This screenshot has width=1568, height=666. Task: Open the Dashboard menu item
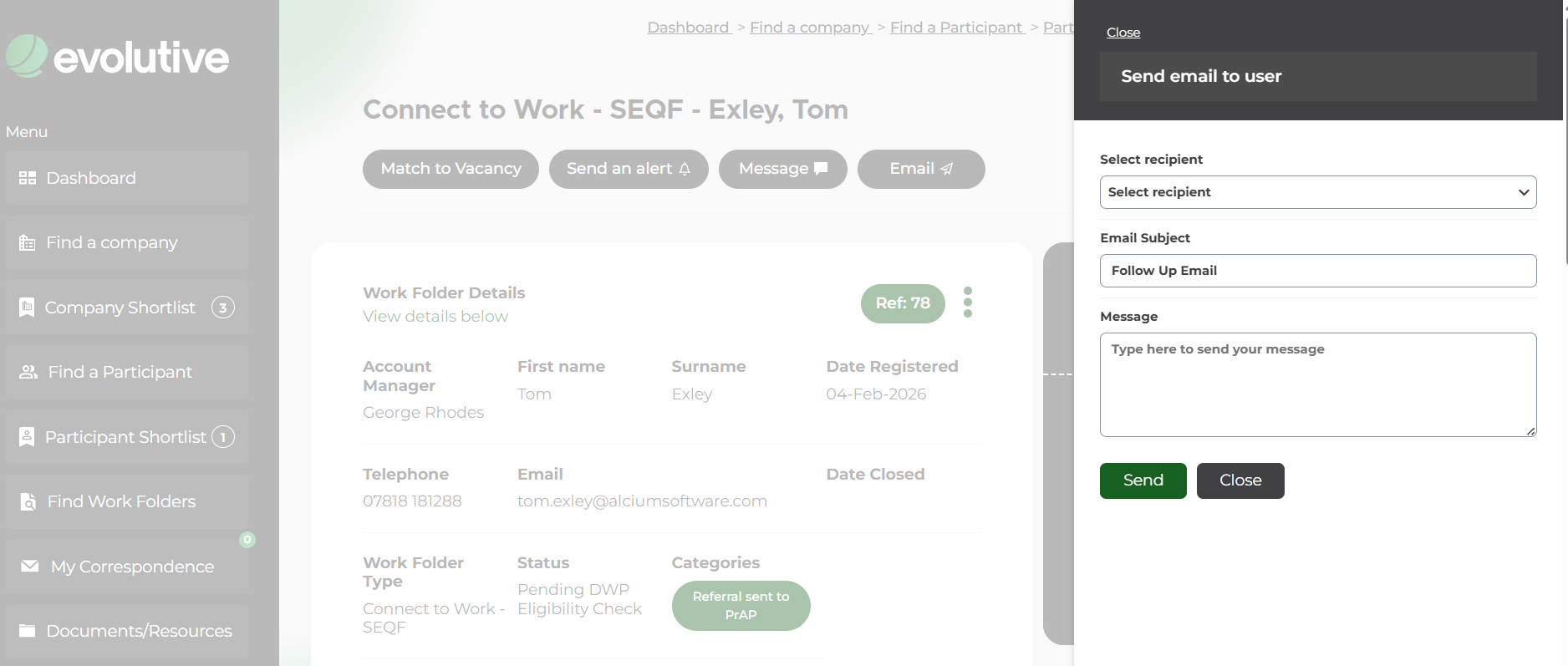point(91,178)
